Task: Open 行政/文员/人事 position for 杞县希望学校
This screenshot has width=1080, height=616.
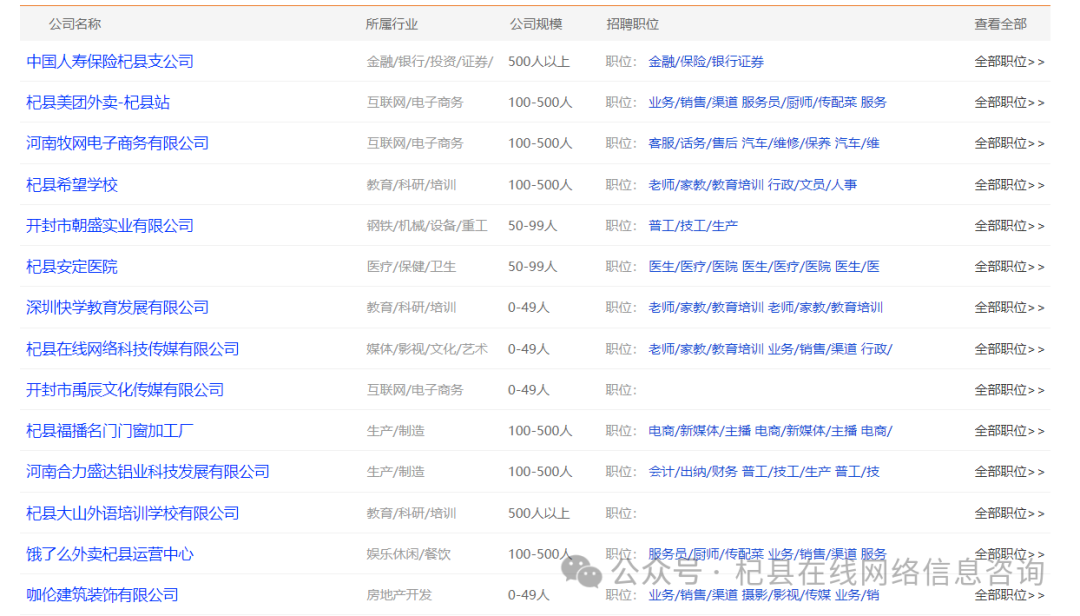Action: tap(812, 185)
